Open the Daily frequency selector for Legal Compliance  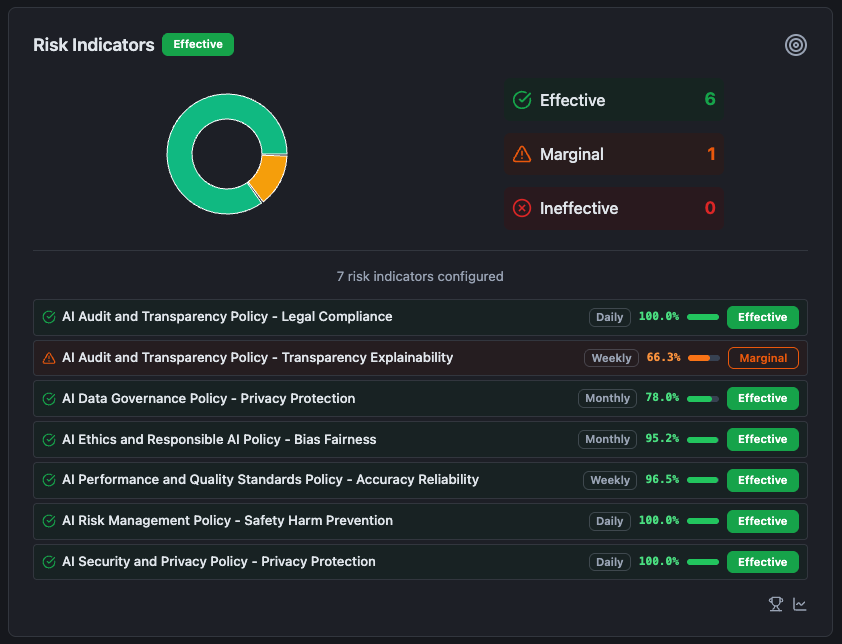coord(609,316)
